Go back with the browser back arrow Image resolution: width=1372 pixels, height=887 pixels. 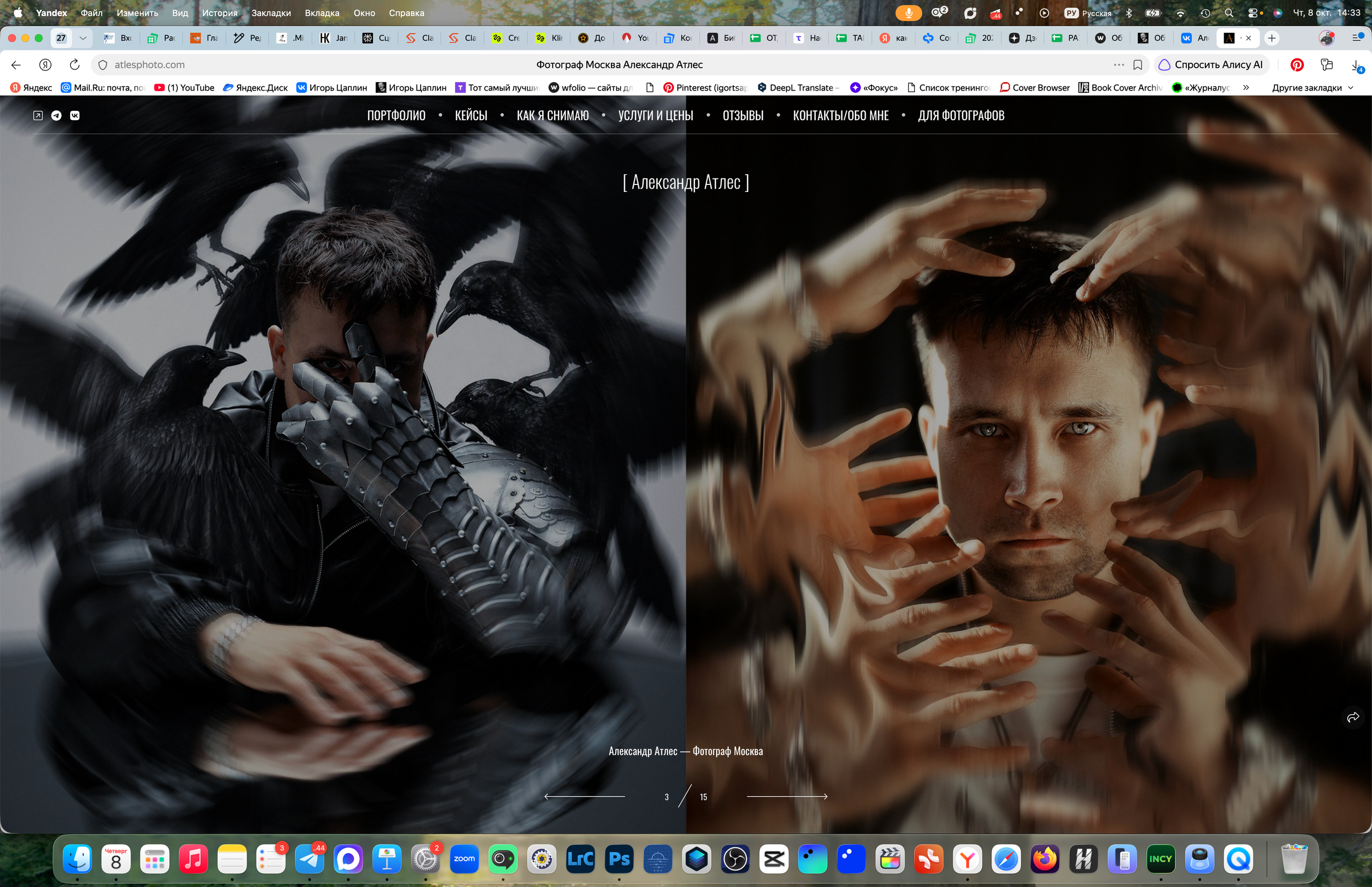click(x=16, y=64)
